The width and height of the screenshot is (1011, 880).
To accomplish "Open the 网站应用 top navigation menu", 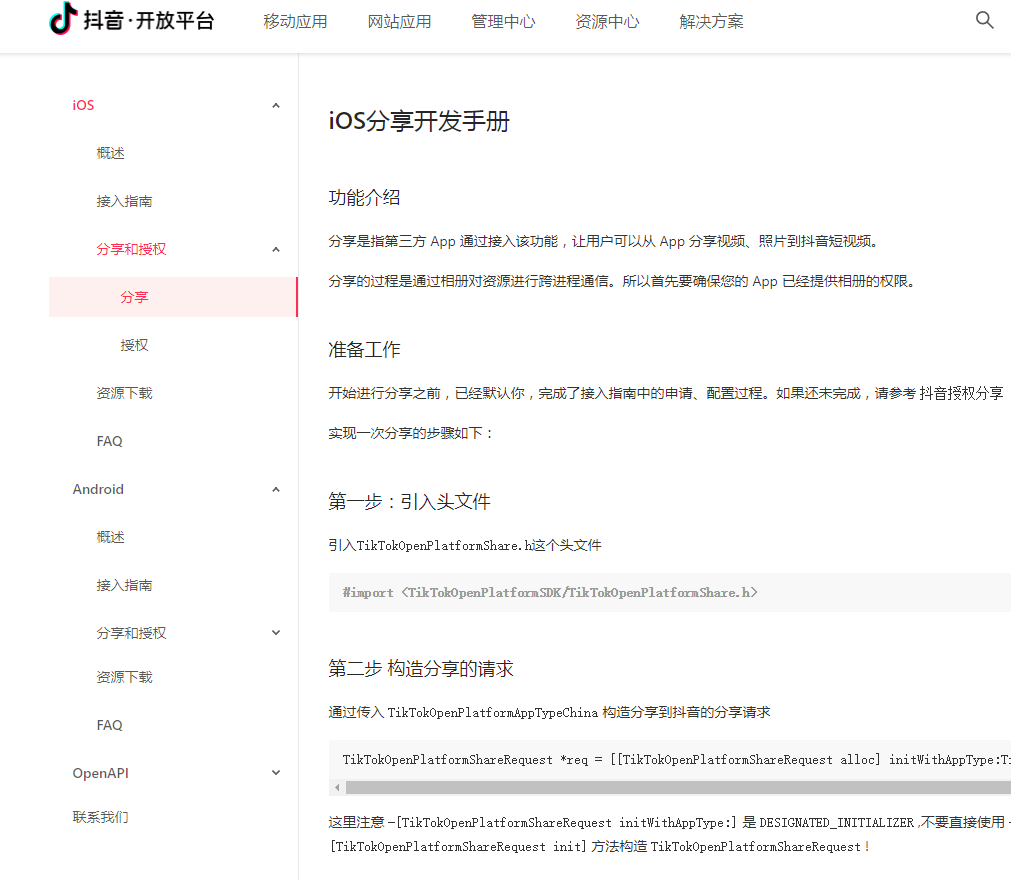I will coord(399,21).
